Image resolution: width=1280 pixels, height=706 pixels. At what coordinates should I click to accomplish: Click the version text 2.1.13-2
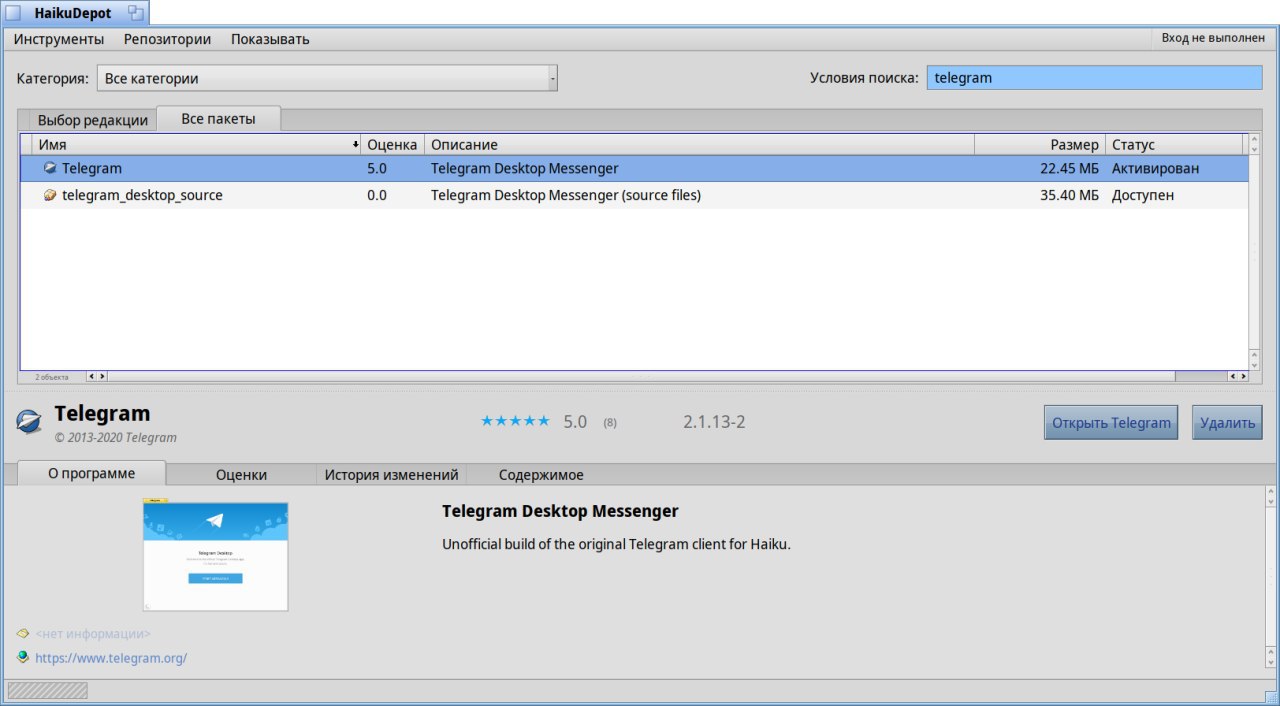[714, 422]
